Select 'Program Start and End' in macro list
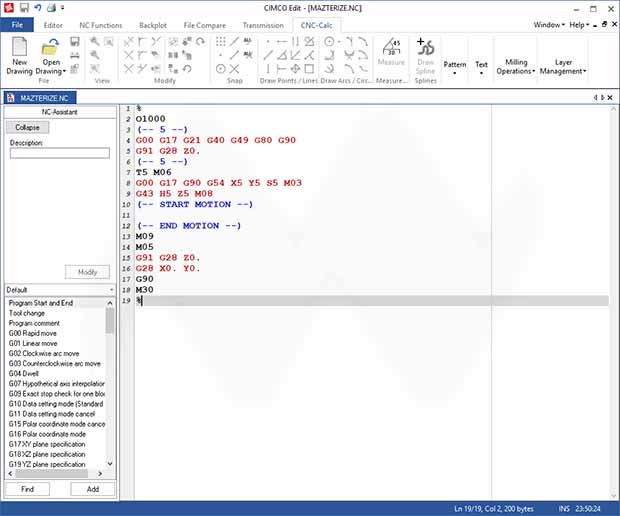 [55, 303]
